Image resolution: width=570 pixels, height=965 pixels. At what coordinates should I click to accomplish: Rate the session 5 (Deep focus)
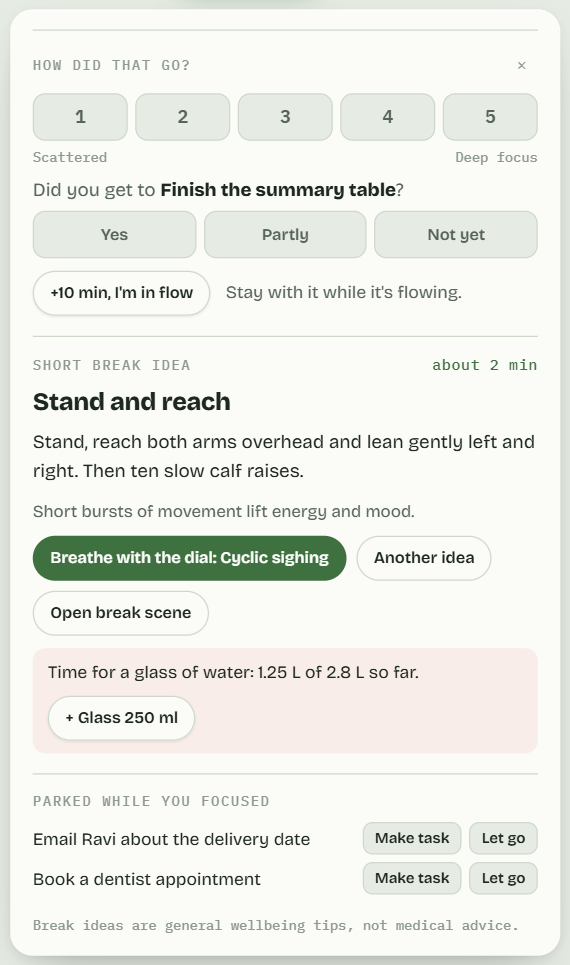[490, 117]
